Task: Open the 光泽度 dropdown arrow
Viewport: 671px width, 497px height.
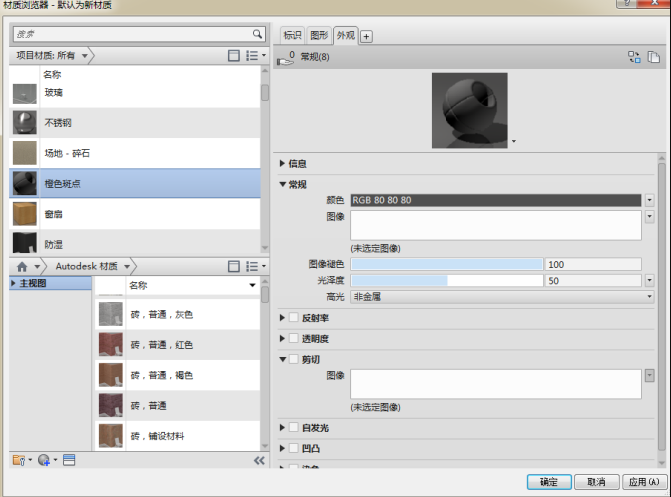Action: pos(650,281)
